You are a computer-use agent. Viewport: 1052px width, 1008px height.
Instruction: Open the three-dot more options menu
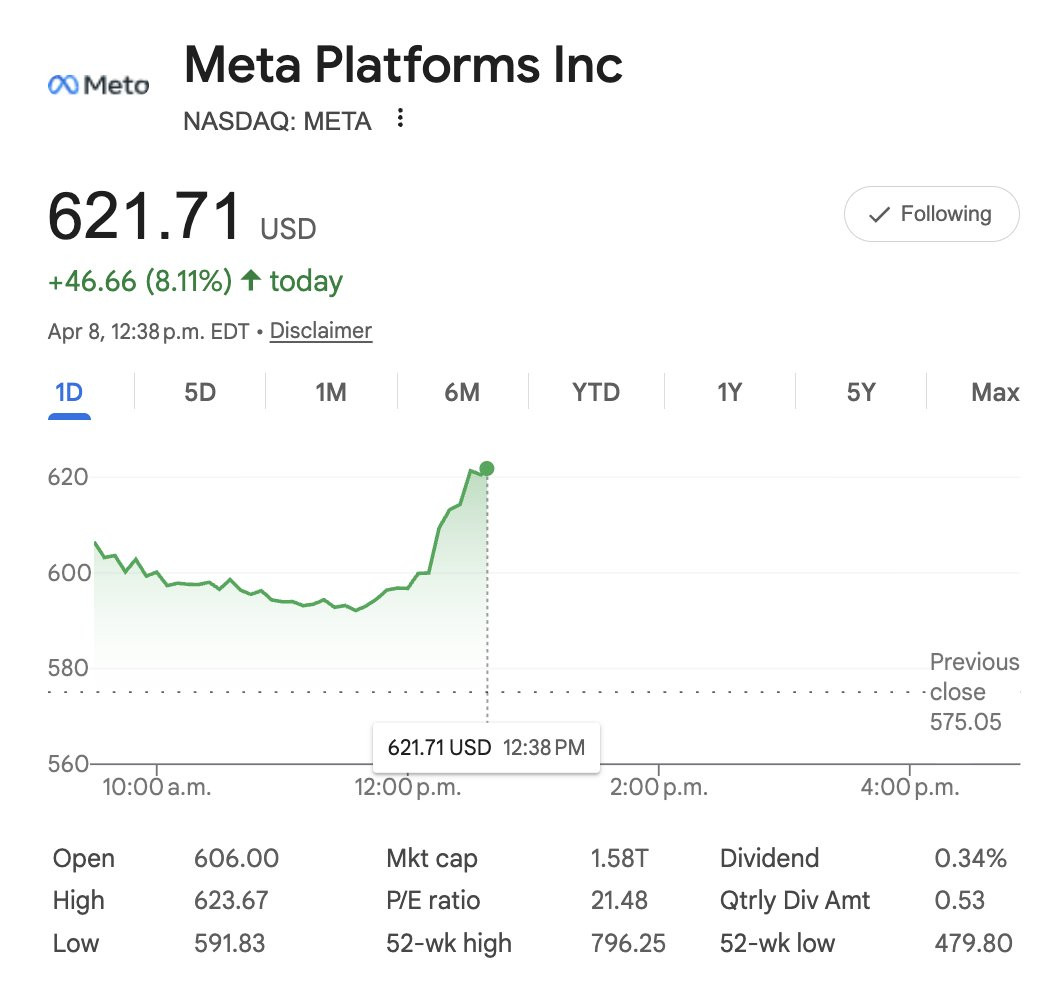400,119
